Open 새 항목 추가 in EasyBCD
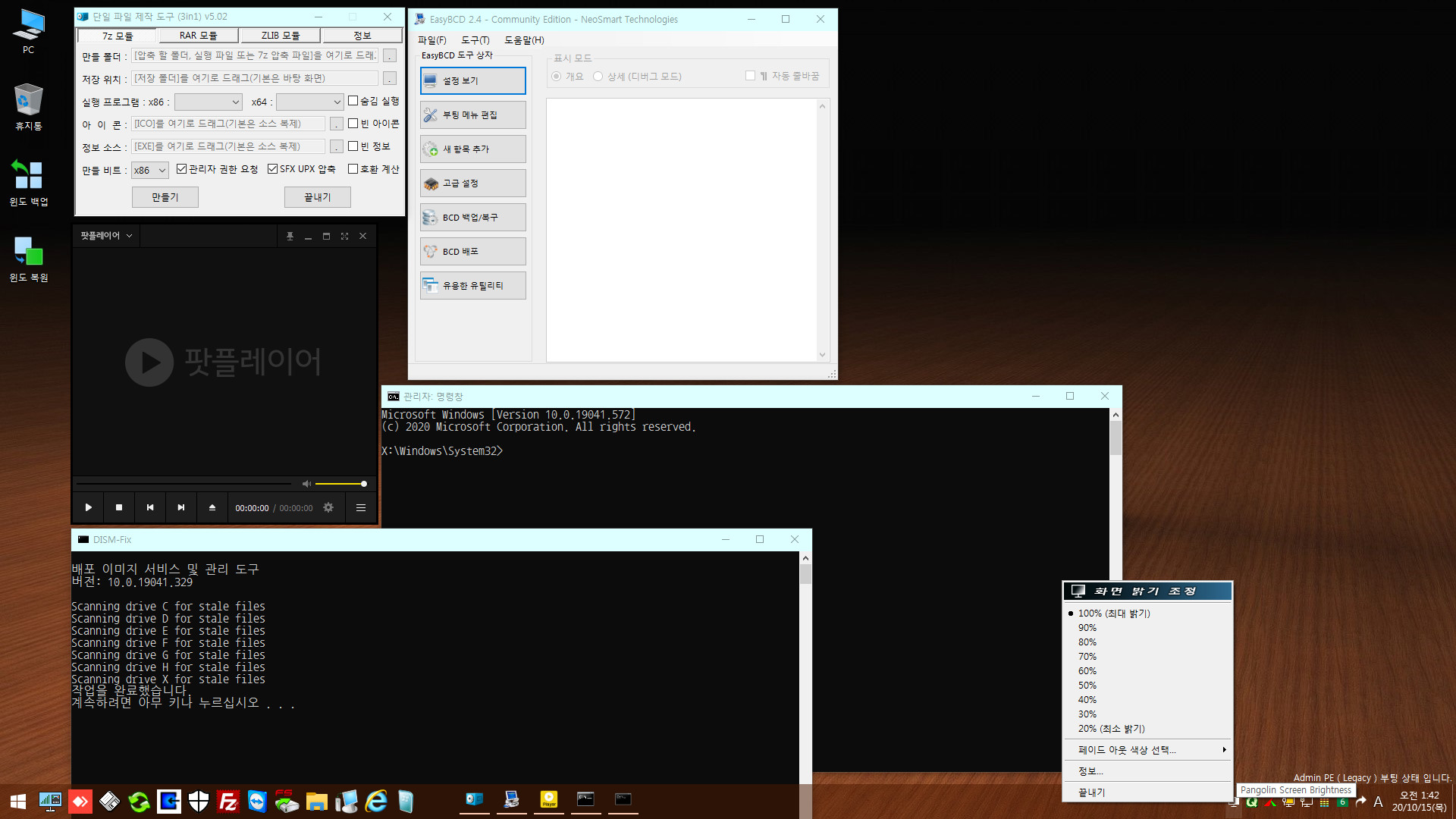1456x819 pixels. (x=472, y=149)
